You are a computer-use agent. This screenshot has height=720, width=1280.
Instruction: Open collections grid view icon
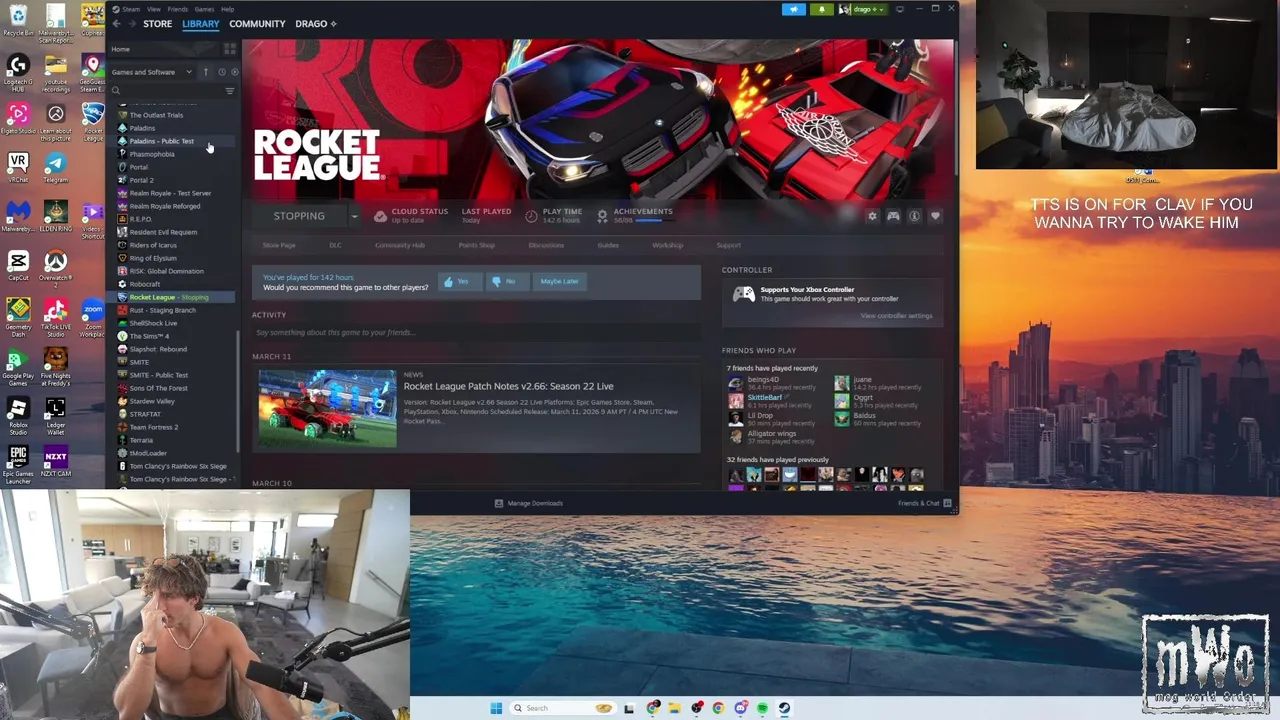point(230,49)
